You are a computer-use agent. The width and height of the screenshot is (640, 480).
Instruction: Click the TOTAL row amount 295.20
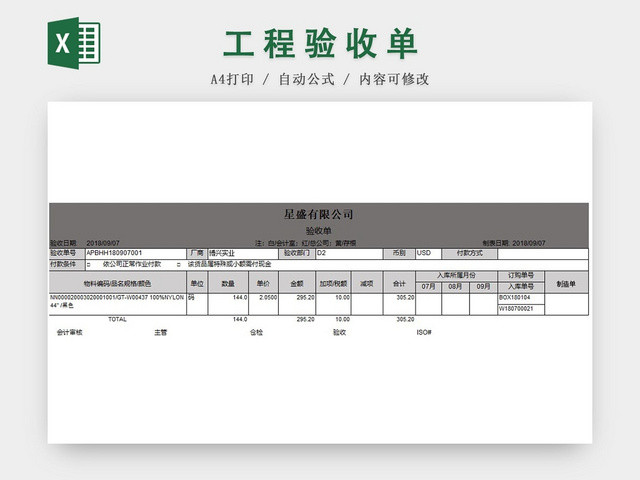click(306, 320)
